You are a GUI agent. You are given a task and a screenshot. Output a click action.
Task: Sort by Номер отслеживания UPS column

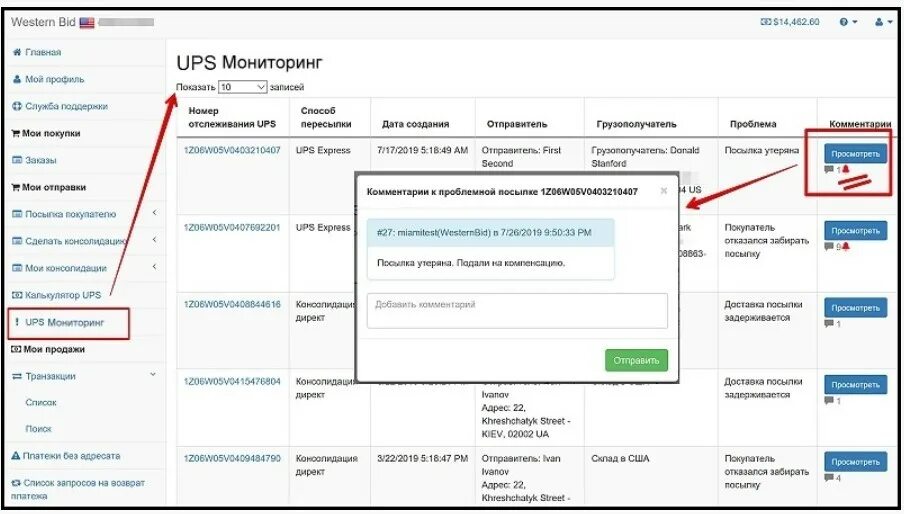[x=232, y=117]
